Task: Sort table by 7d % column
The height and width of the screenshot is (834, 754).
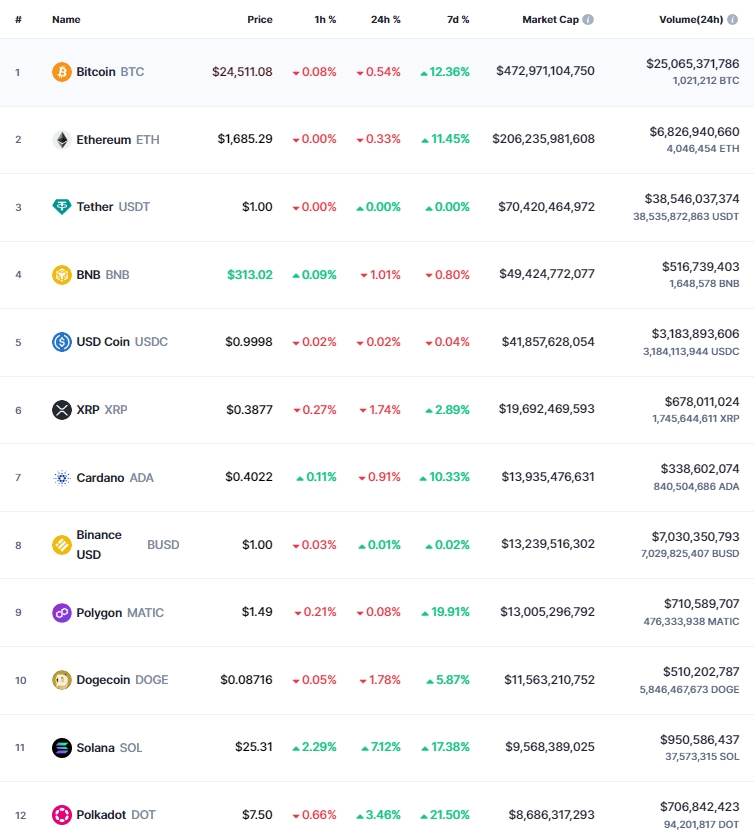Action: click(x=458, y=20)
